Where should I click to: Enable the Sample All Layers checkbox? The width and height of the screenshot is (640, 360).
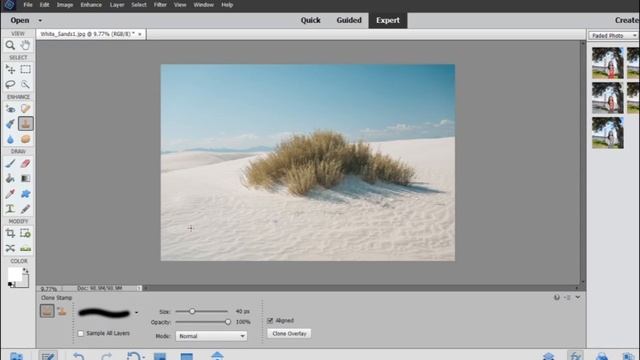pyautogui.click(x=80, y=333)
